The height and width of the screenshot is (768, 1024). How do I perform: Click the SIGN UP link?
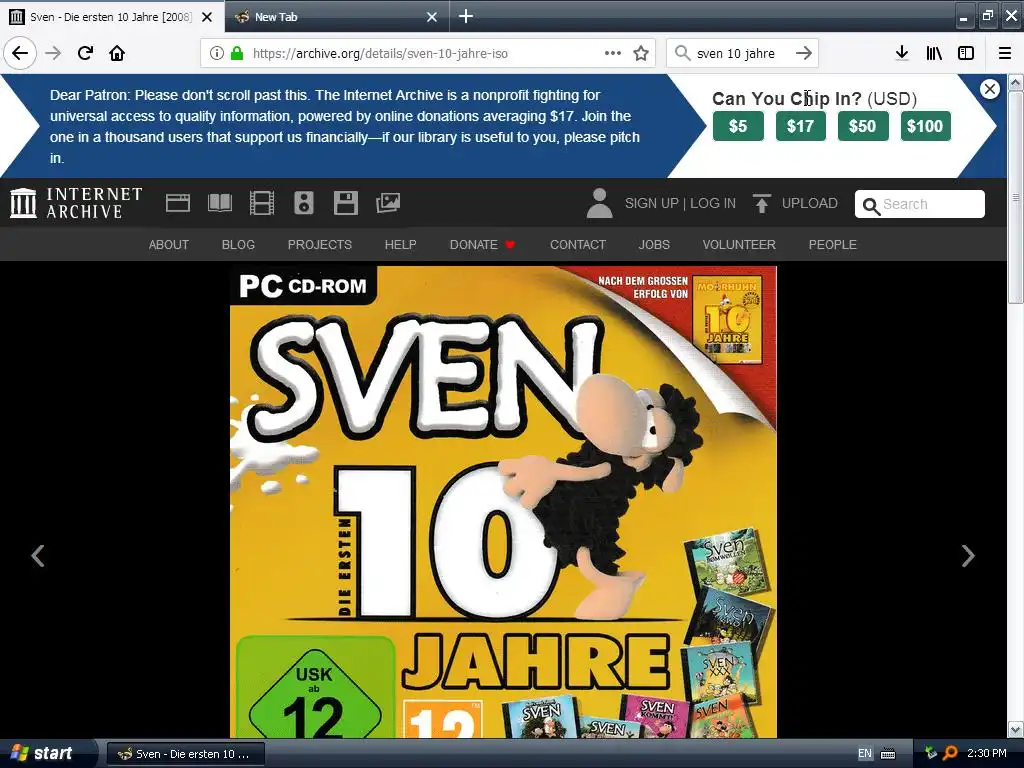click(652, 203)
